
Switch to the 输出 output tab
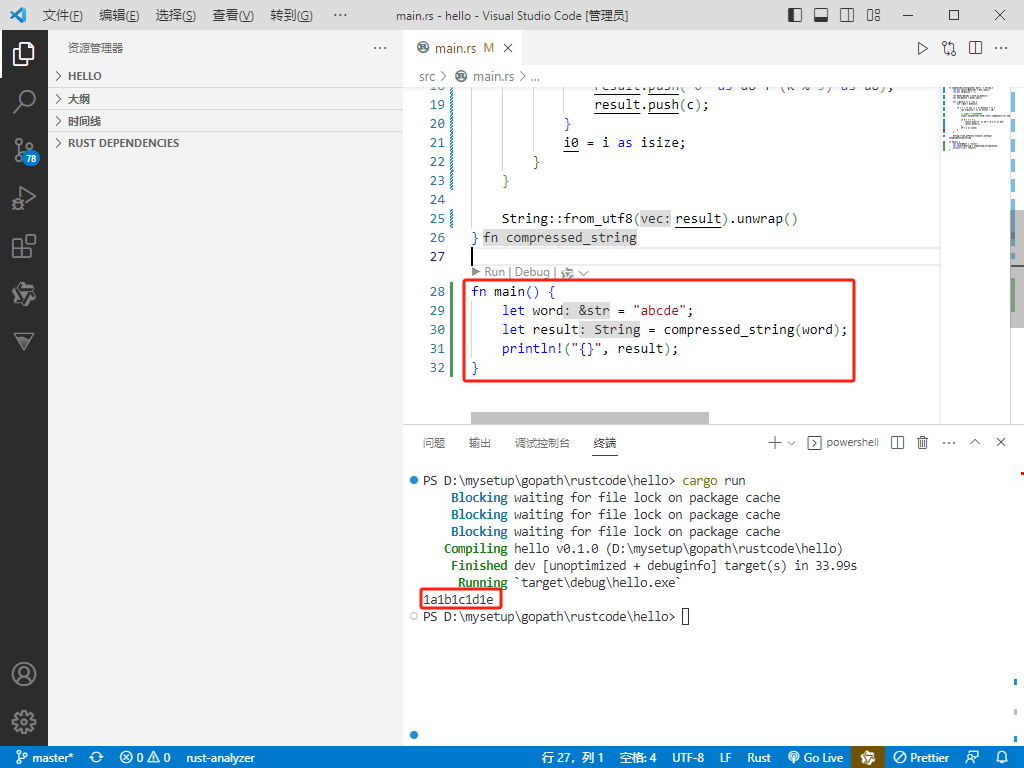click(x=479, y=443)
